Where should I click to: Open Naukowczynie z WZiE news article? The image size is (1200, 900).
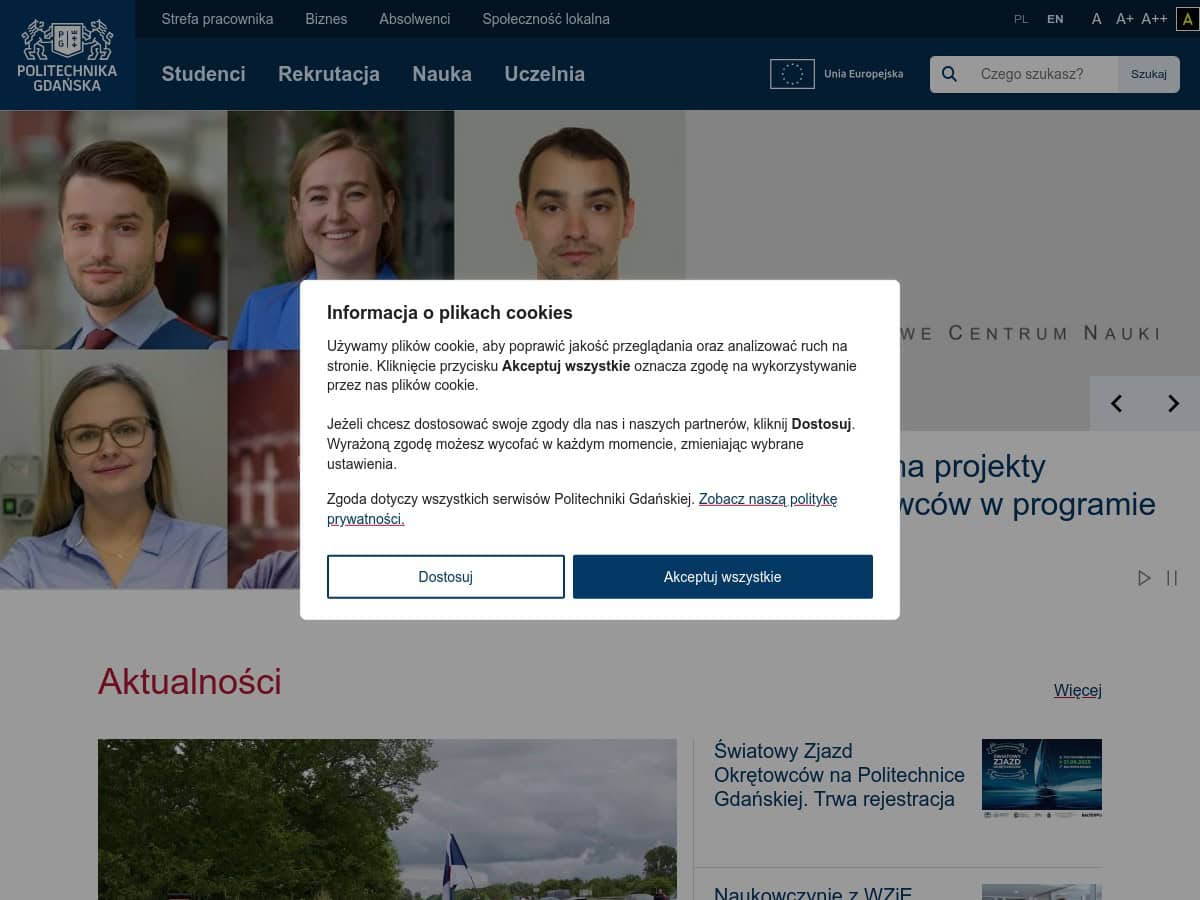tap(813, 893)
